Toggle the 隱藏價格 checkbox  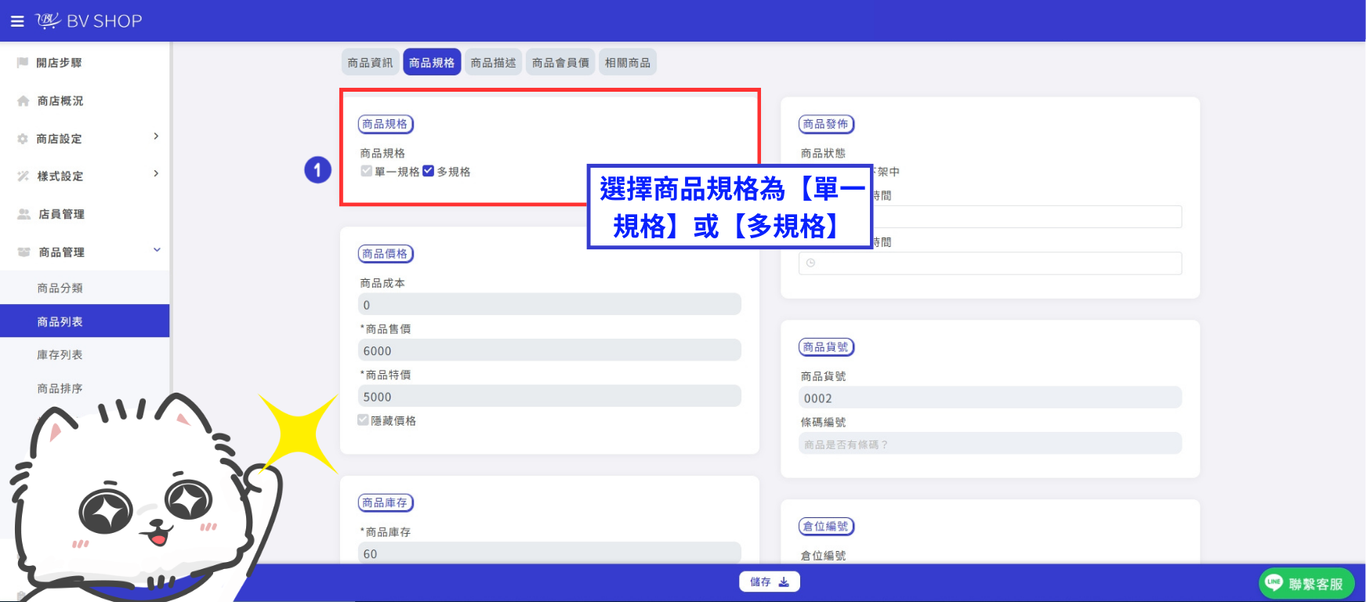coord(363,420)
